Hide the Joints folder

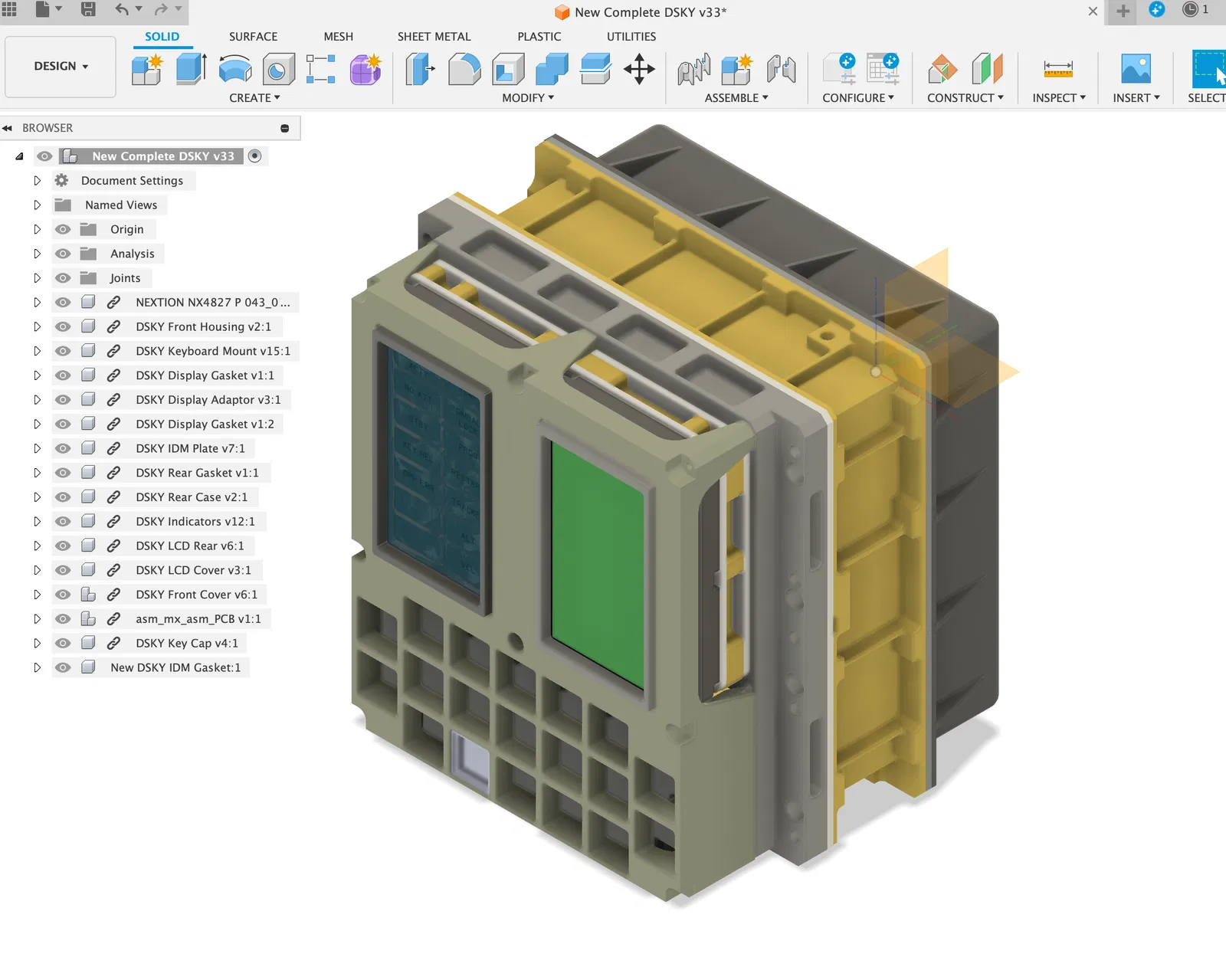63,278
